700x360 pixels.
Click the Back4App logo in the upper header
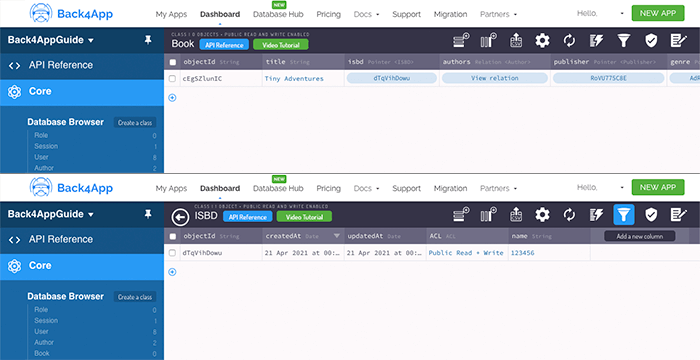(x=71, y=13)
